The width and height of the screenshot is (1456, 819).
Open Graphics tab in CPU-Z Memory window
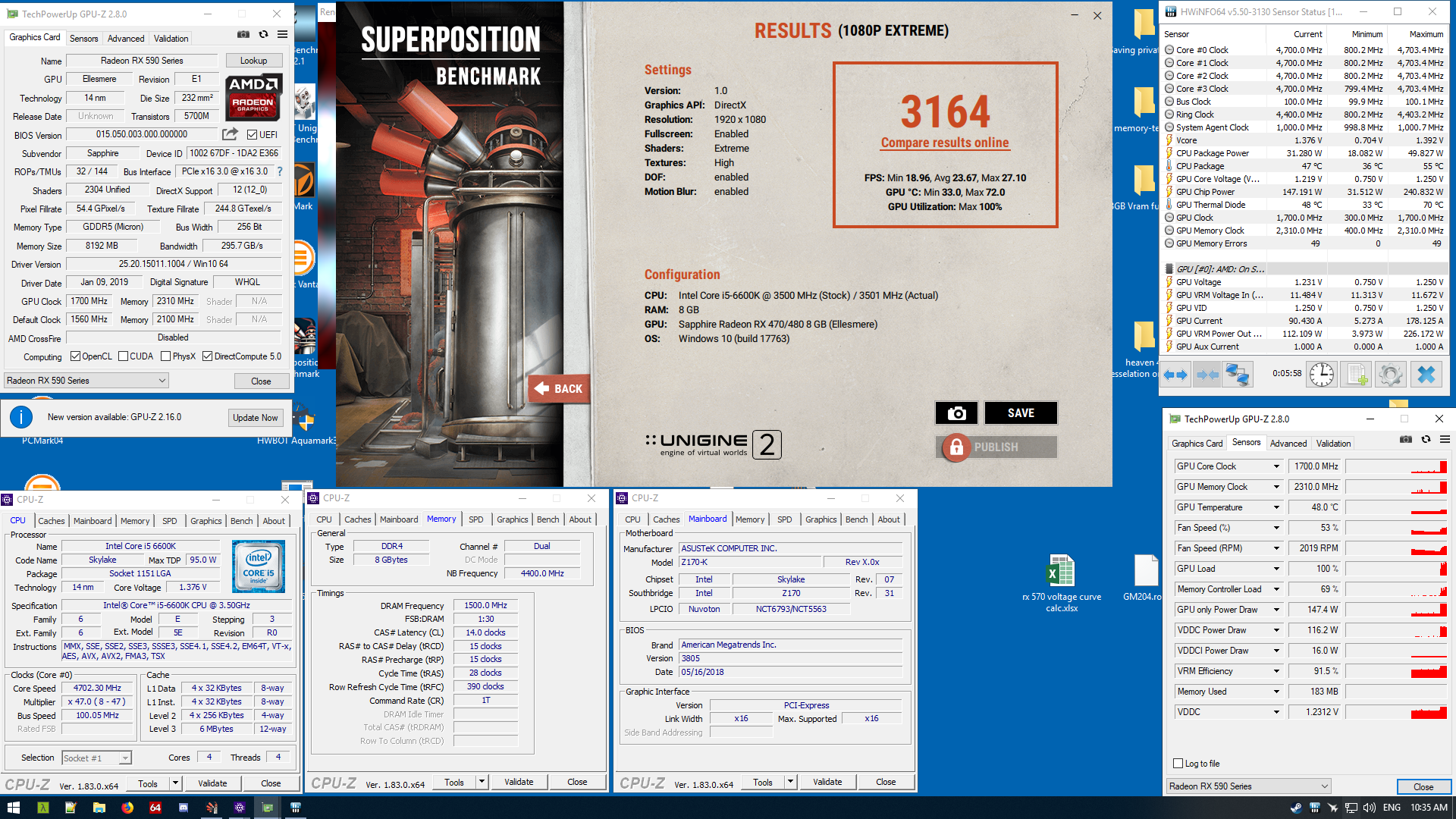[x=512, y=519]
